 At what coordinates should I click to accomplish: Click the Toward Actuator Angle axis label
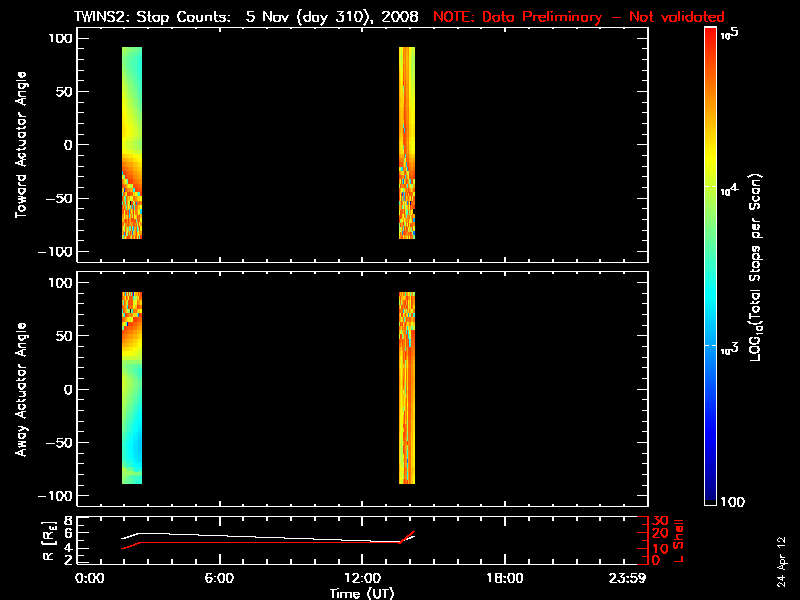[20, 144]
